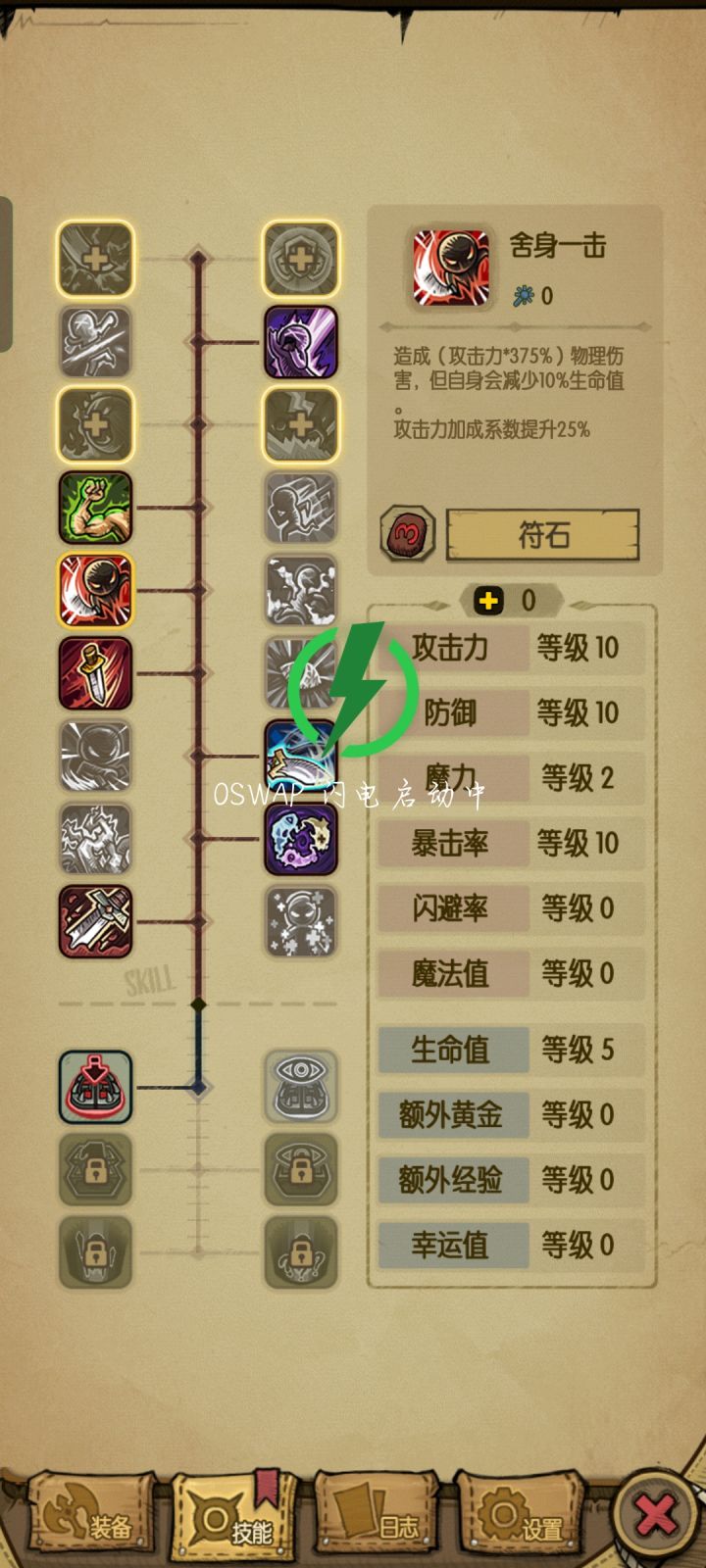Select the green flexing muscle skill icon
Viewport: 706px width, 1568px height.
95,507
